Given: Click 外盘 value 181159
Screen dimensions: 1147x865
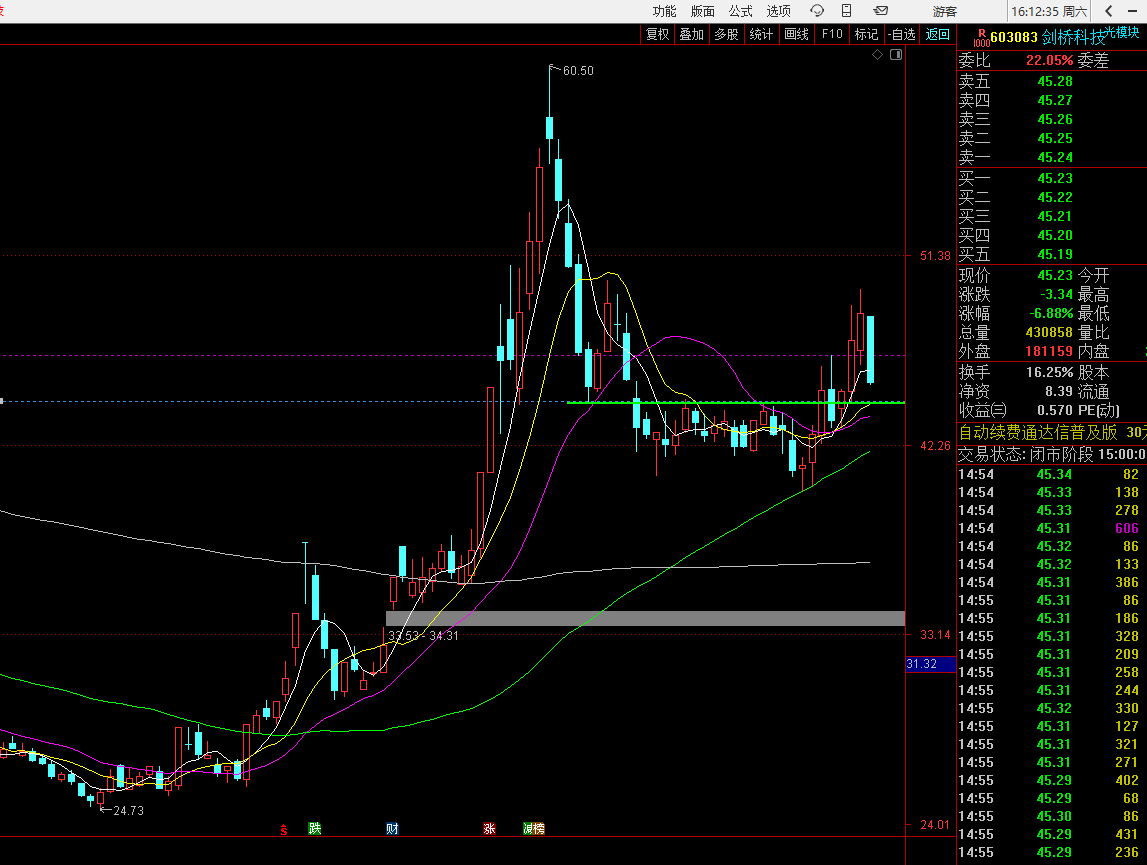Looking at the screenshot, I should 1049,351.
